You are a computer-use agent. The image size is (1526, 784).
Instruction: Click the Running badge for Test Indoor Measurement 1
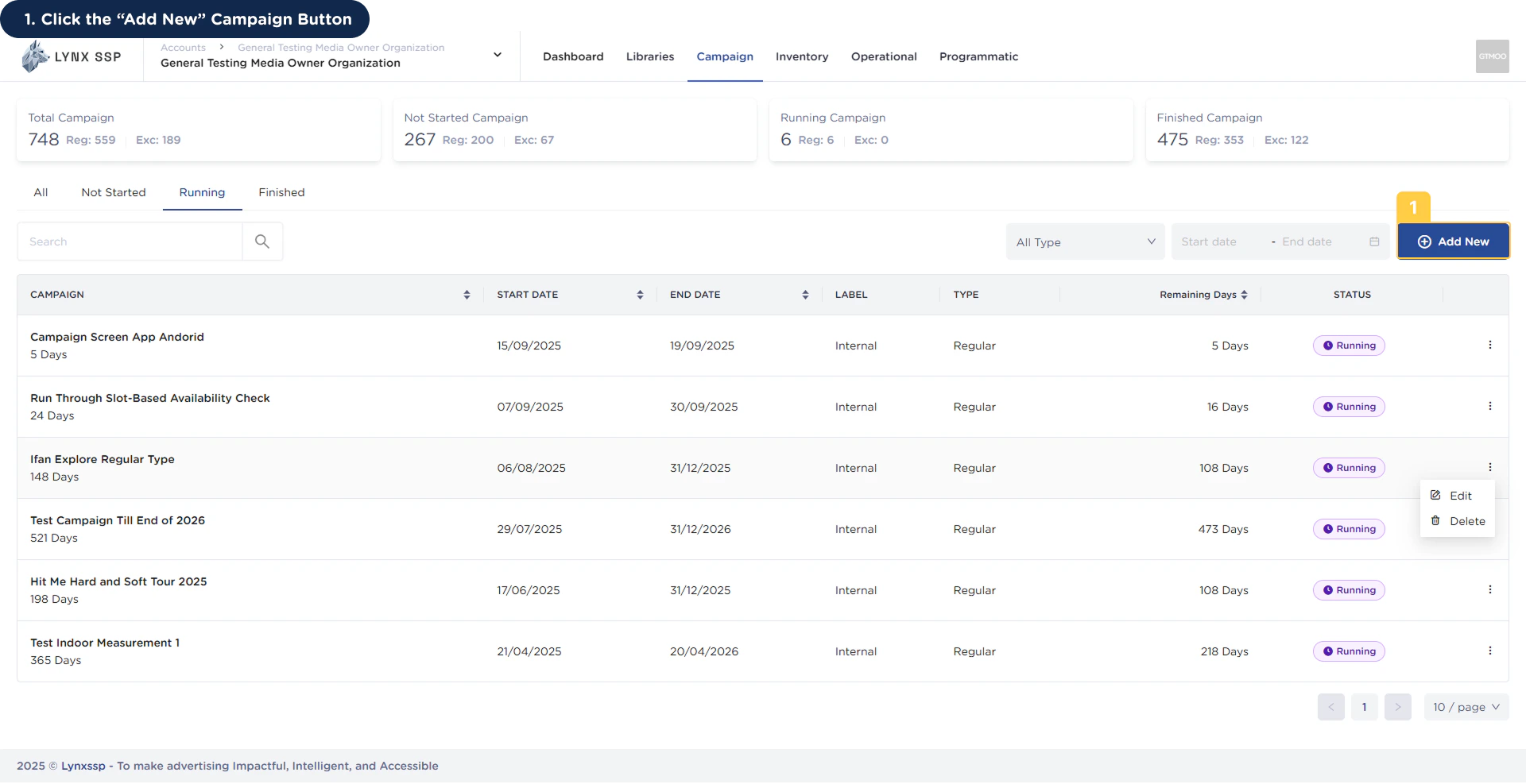click(1349, 651)
